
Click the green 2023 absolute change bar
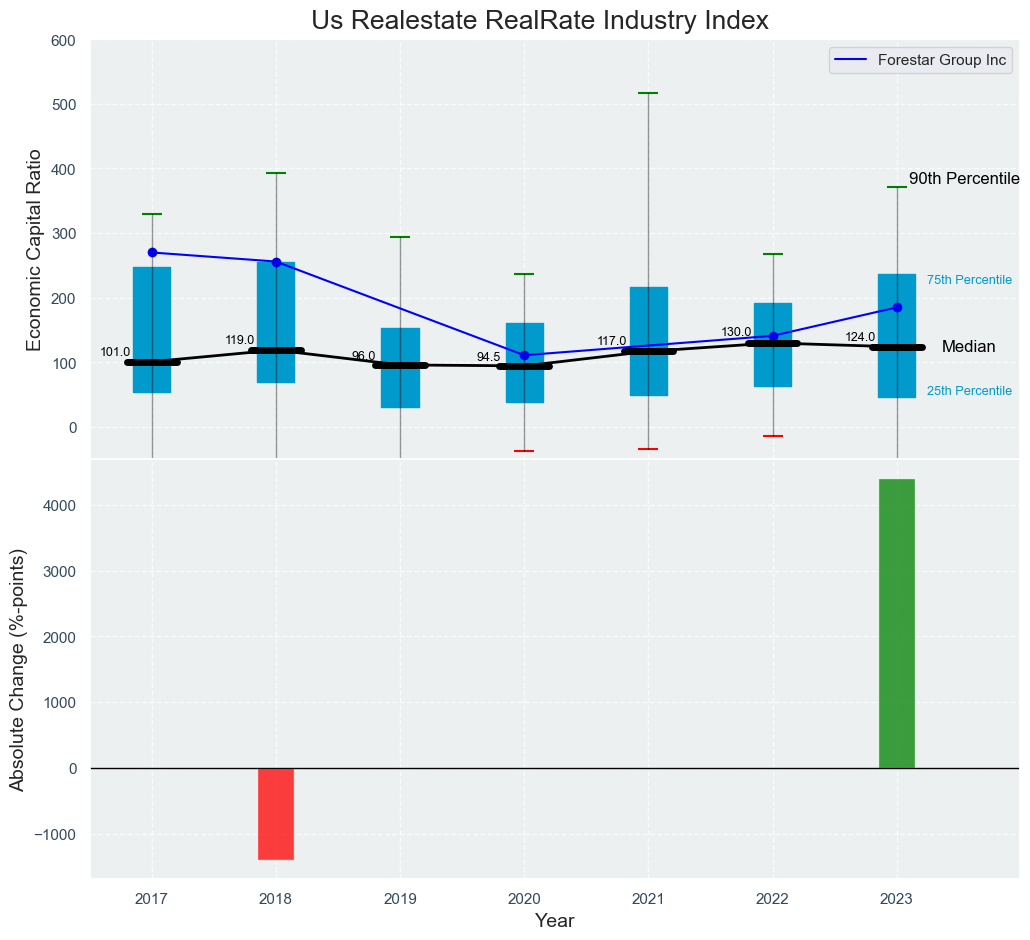[x=897, y=623]
